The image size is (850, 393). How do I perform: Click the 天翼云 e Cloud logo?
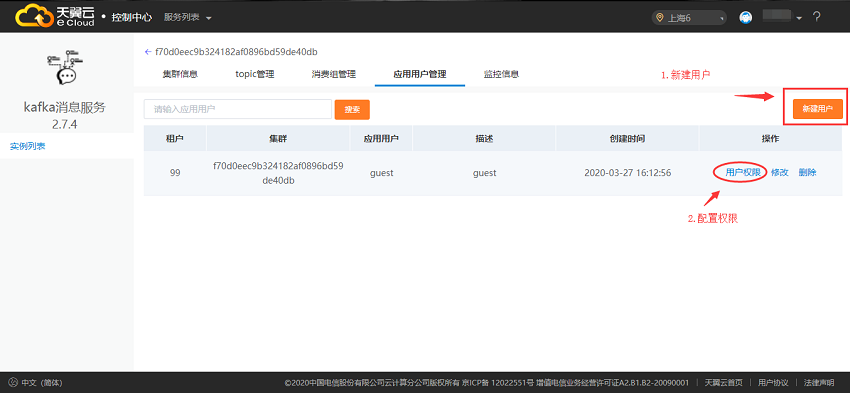pyautogui.click(x=55, y=16)
